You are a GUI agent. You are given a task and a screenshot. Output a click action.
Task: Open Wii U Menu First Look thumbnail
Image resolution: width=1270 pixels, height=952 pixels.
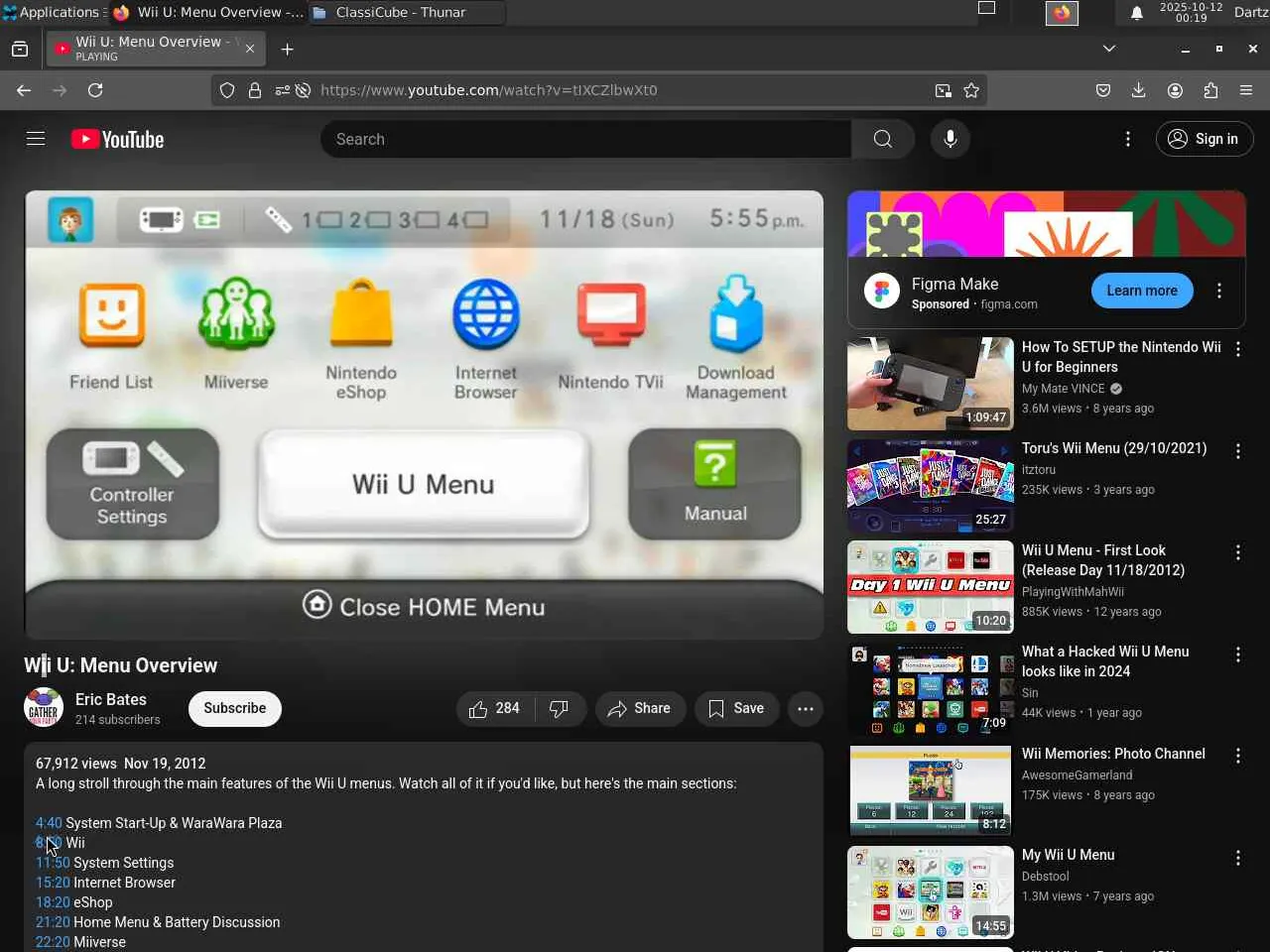click(931, 587)
